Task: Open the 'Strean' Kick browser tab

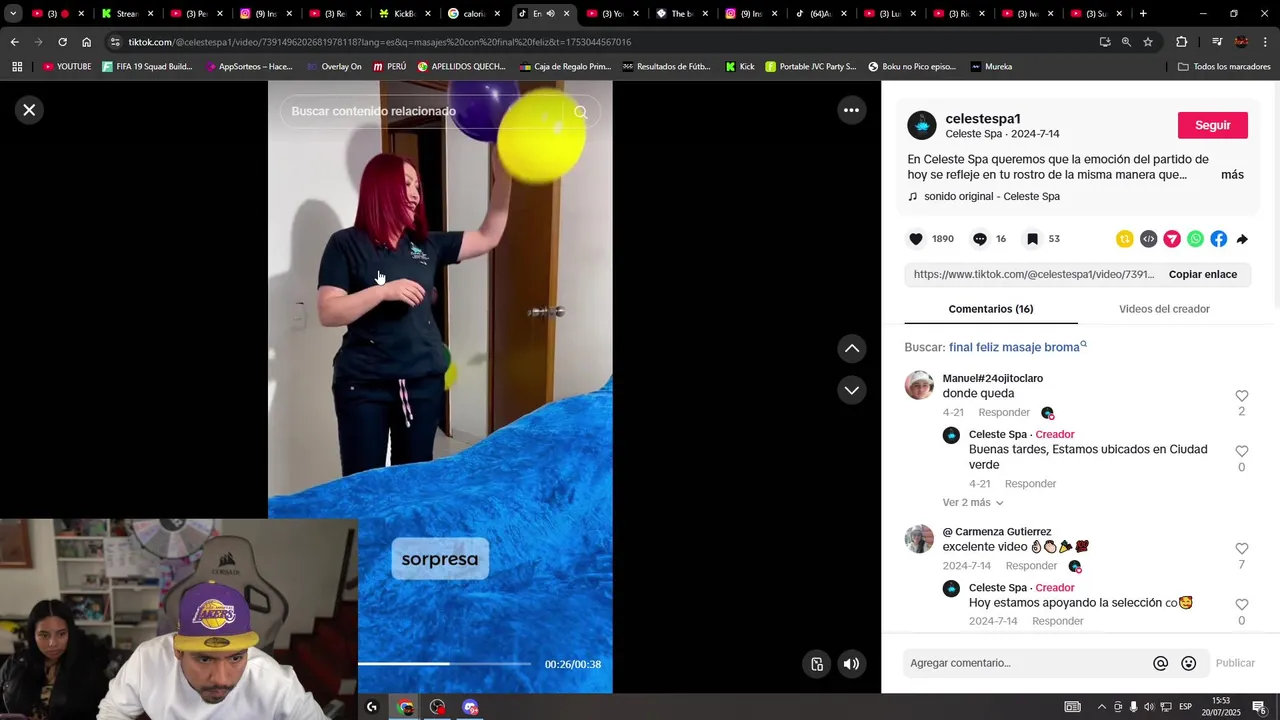Action: 127,14
